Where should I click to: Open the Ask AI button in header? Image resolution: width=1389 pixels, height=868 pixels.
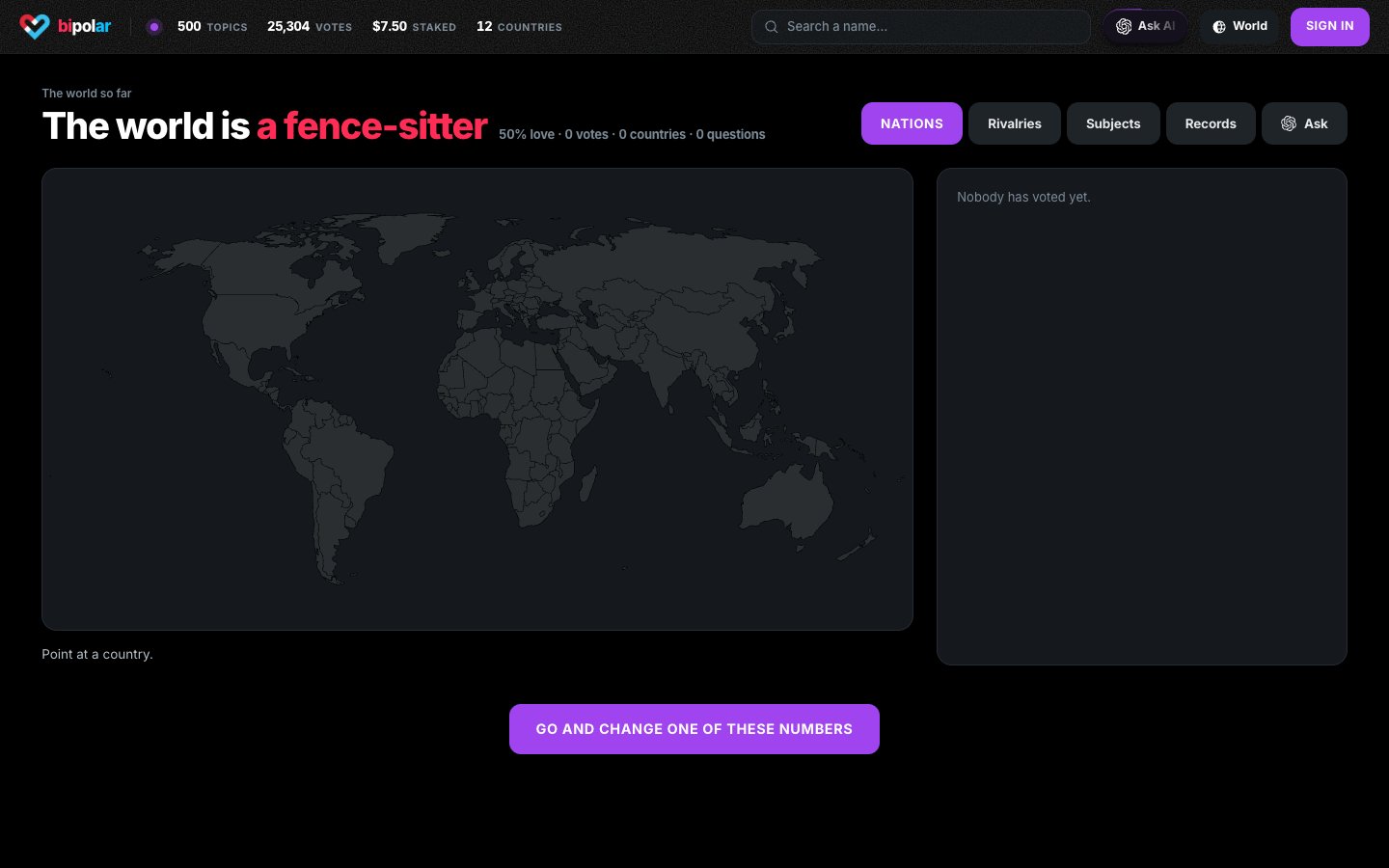[1146, 27]
